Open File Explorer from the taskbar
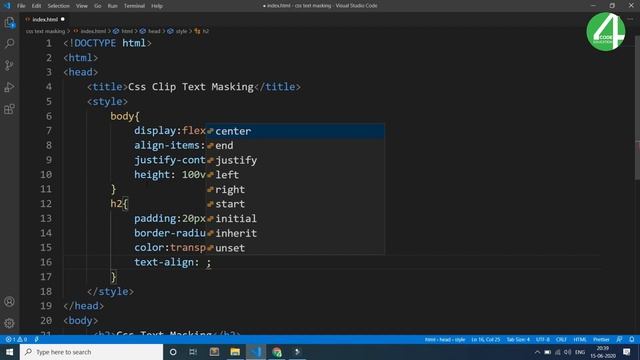640x360 pixels. pyautogui.click(x=235, y=352)
